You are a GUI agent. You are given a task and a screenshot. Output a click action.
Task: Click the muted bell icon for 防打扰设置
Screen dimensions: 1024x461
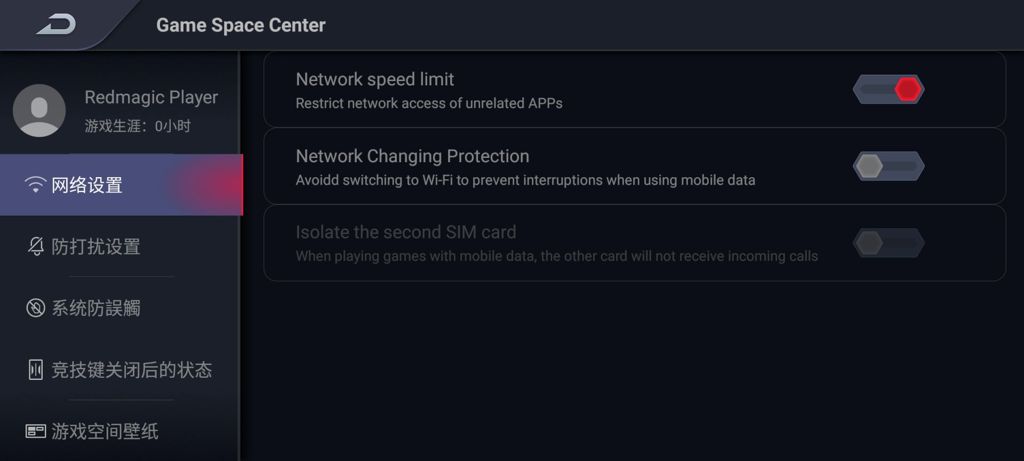pos(36,247)
